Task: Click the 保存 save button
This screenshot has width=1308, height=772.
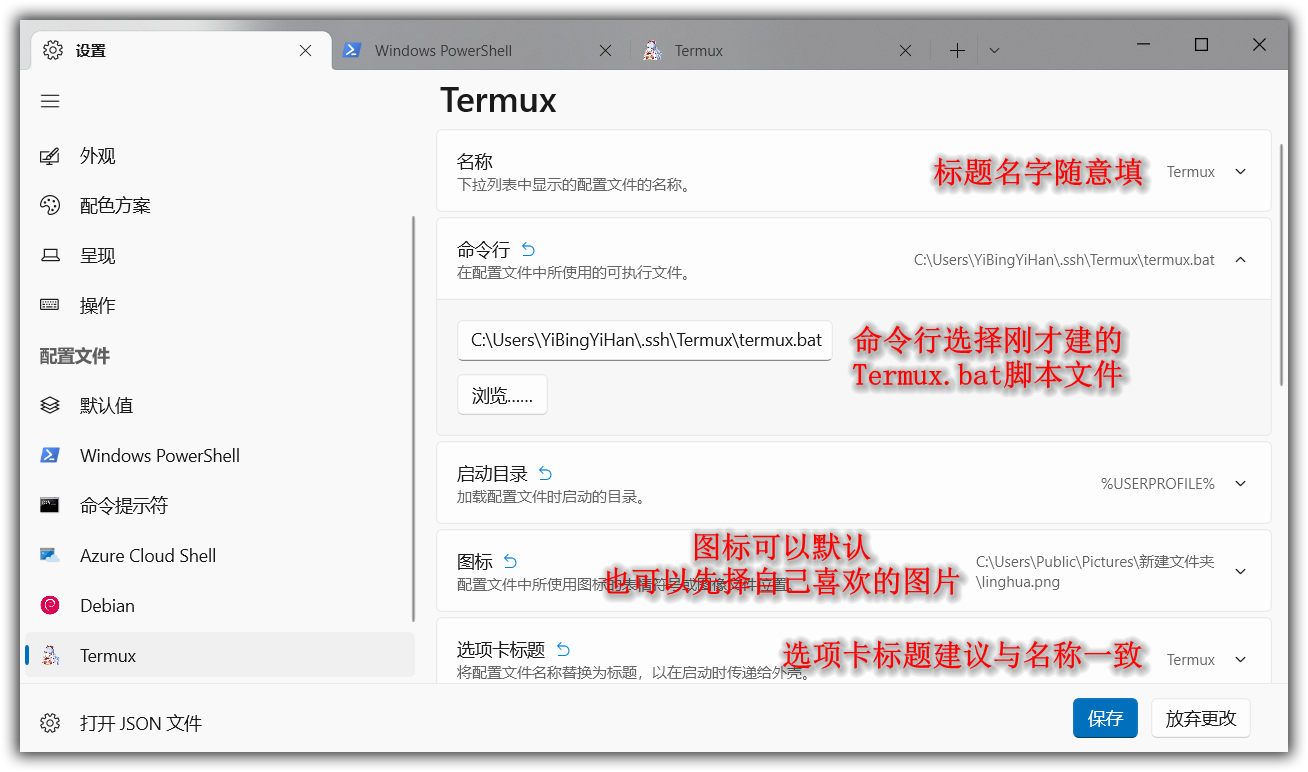Action: coord(1105,718)
